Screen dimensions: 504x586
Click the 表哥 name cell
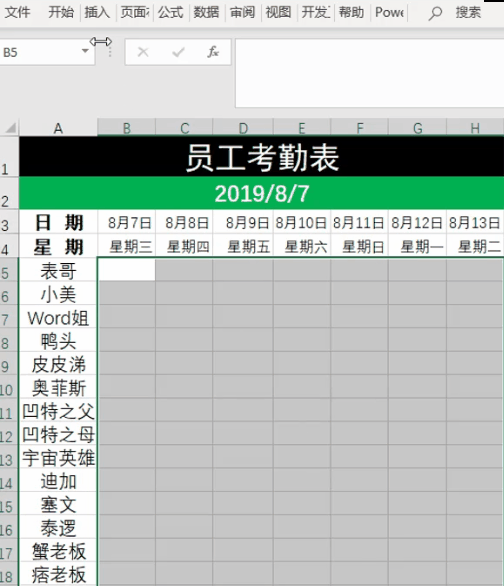(58, 270)
